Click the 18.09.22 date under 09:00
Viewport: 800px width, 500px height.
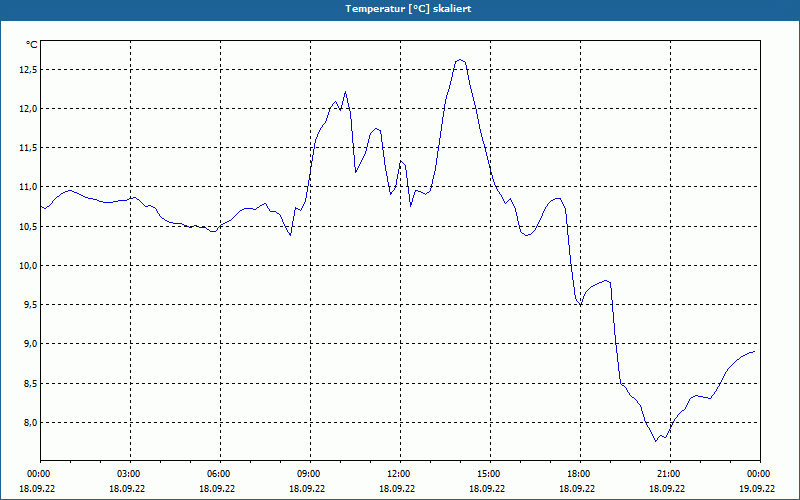pyautogui.click(x=307, y=488)
